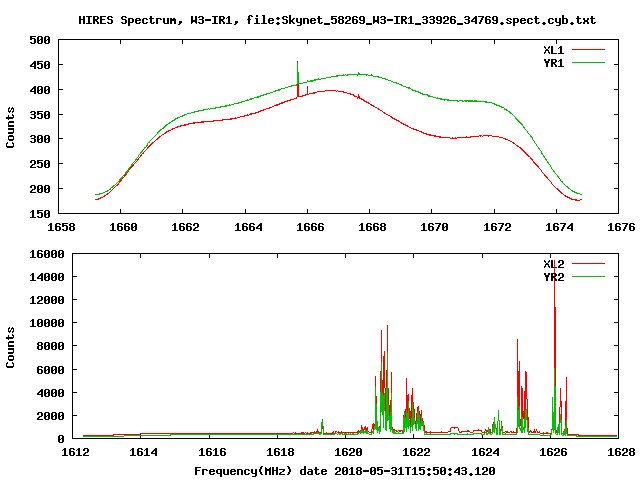The width and height of the screenshot is (640, 480).
Task: Click the sharp spike near 1665.7 MHz
Action: (298, 79)
